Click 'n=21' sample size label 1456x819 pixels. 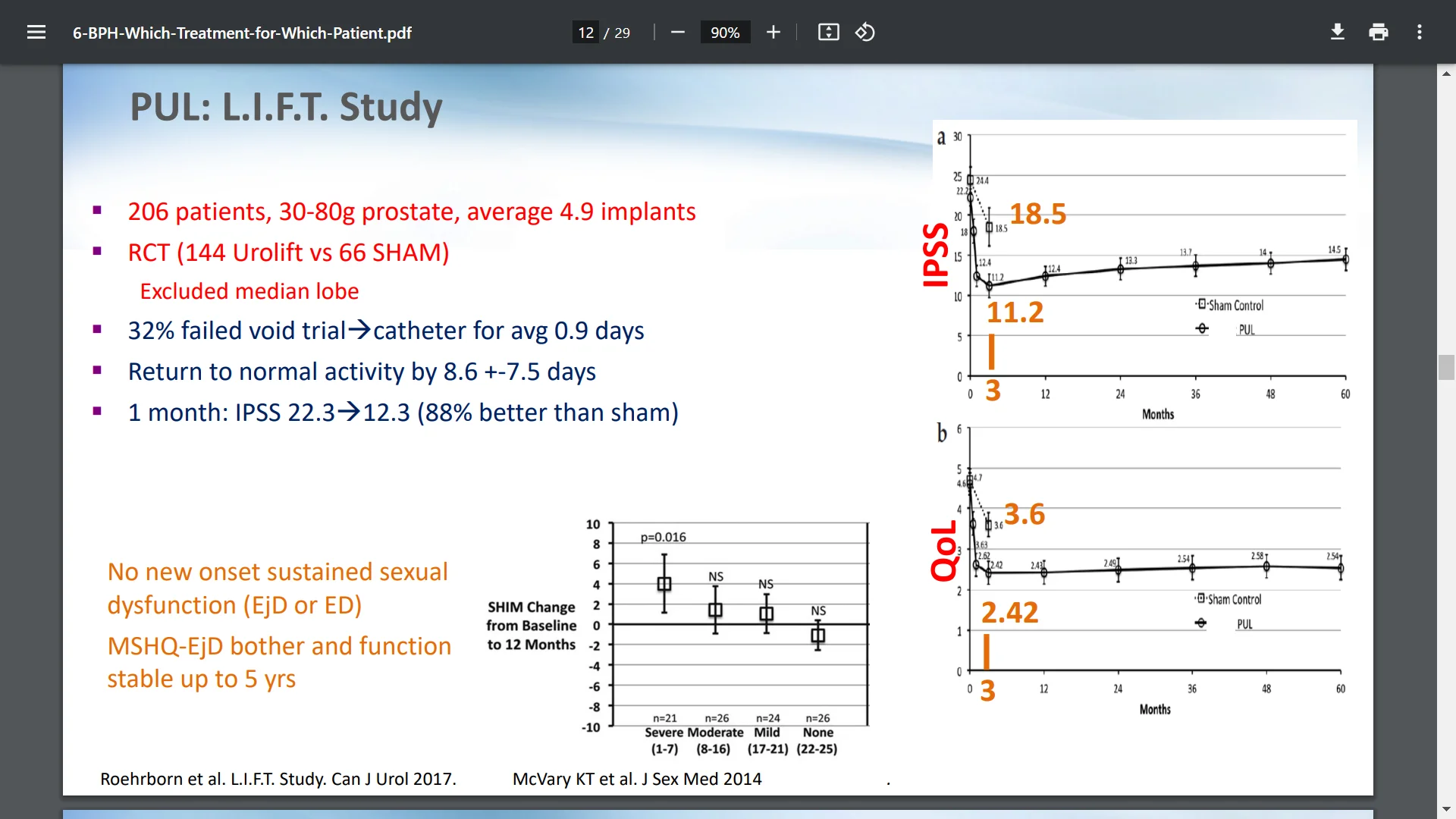(665, 718)
